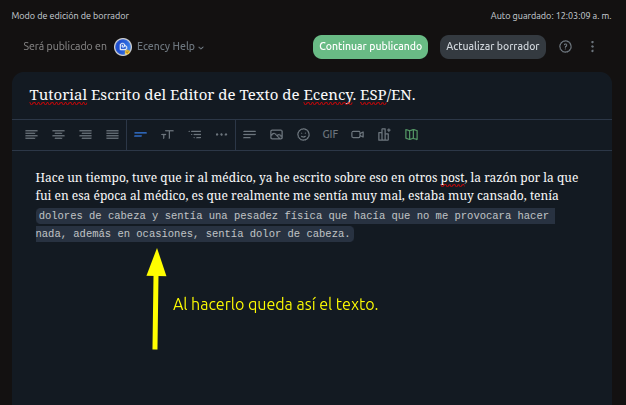Select the list formatting icon

195,135
